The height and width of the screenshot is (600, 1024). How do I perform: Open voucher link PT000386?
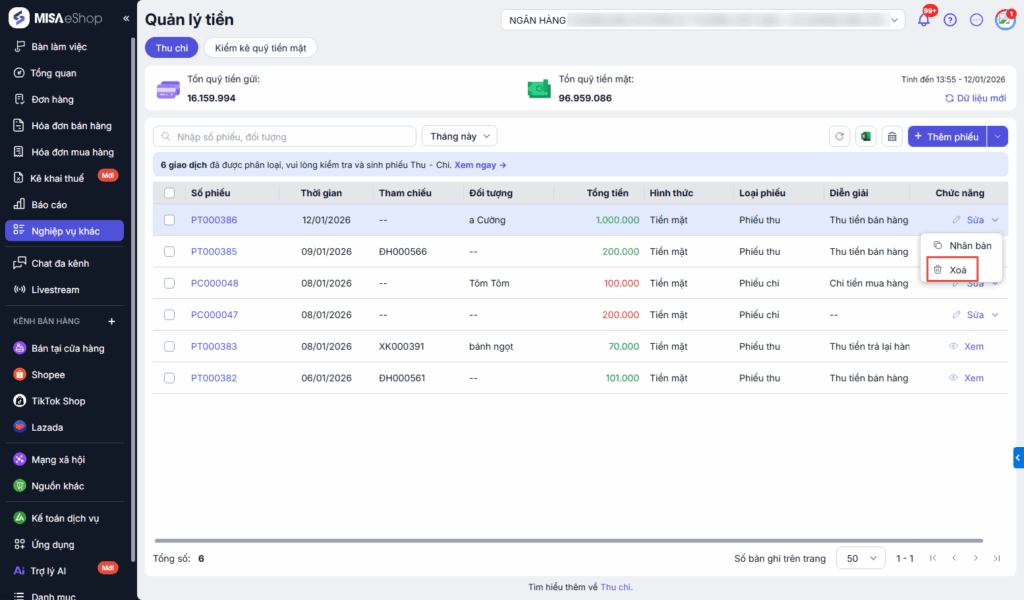click(x=214, y=220)
